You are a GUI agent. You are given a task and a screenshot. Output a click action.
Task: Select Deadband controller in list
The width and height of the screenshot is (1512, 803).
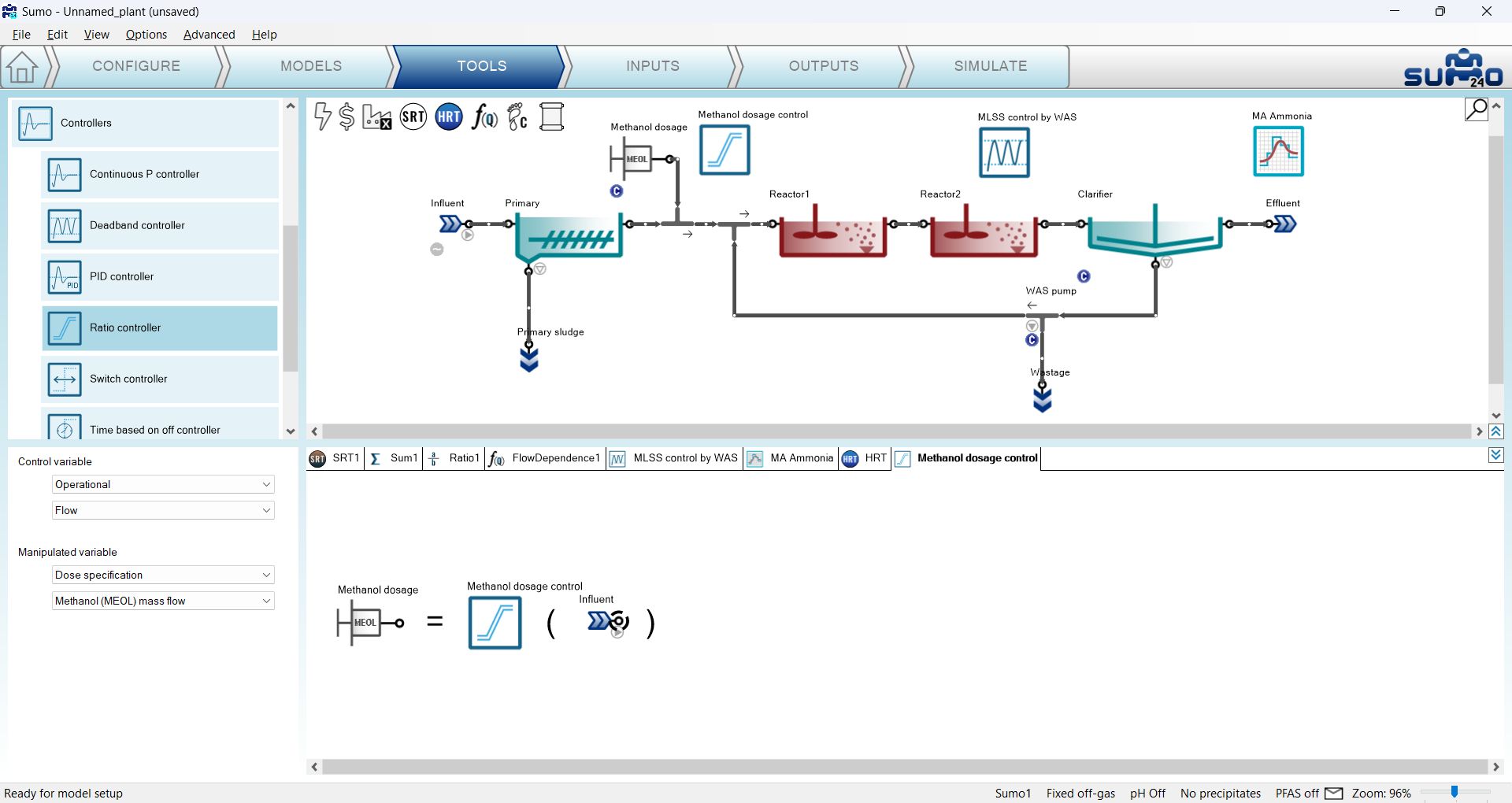pyautogui.click(x=160, y=226)
